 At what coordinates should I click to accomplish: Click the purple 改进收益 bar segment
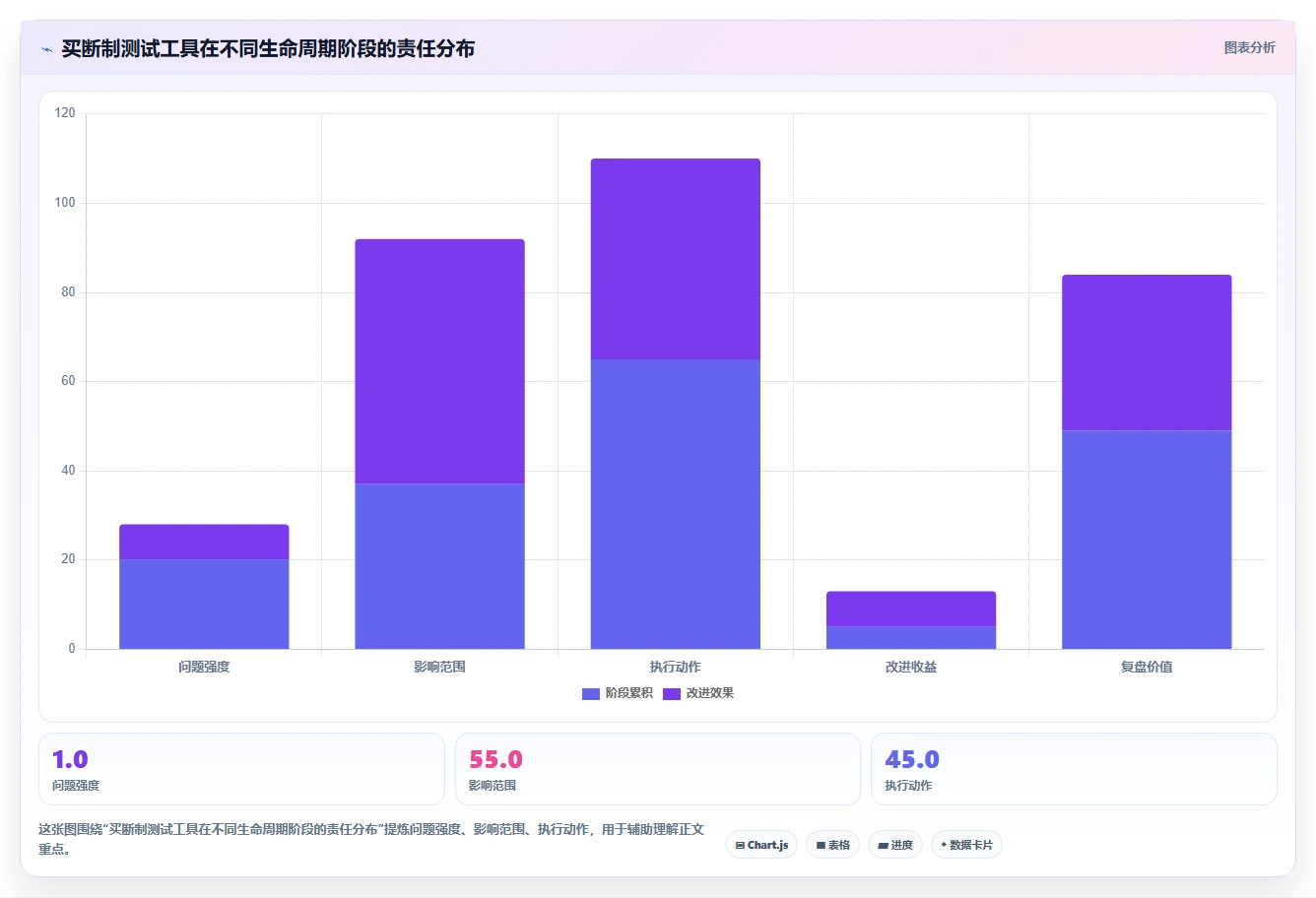click(911, 609)
